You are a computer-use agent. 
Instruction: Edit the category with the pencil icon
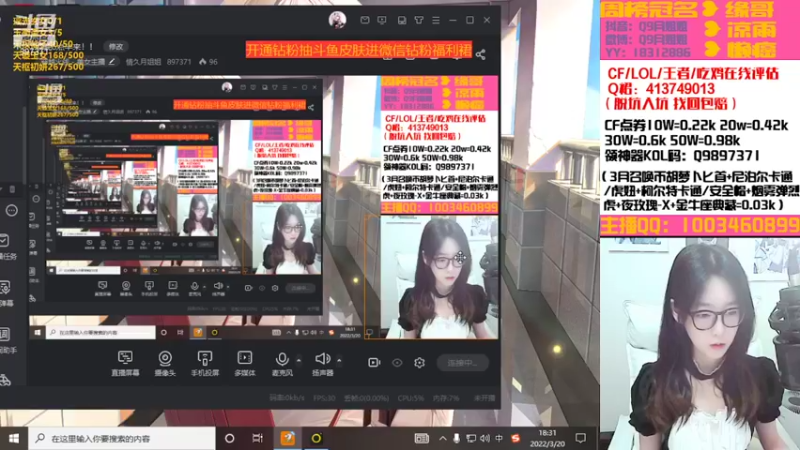[112, 62]
